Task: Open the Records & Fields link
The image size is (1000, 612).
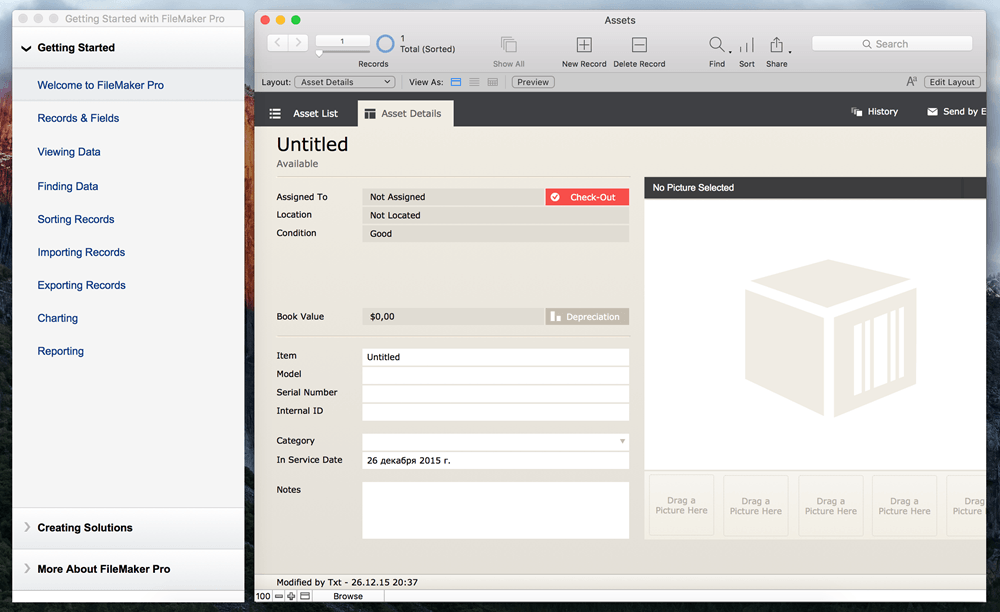Action: [x=78, y=118]
